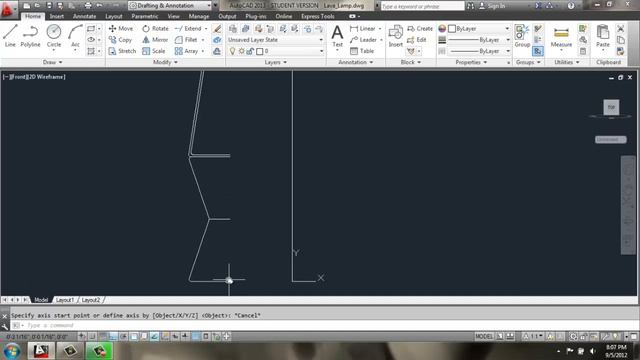Screen dimensions: 640x360
Task: Activate the Rotate tool
Action: point(155,29)
